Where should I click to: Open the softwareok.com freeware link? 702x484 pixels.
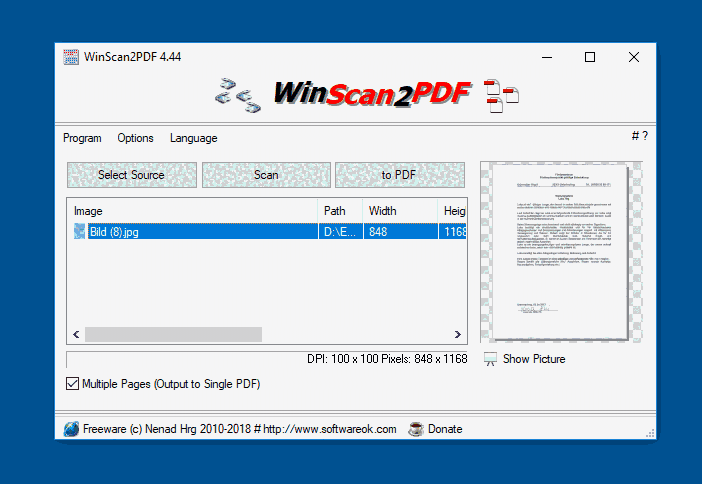point(240,429)
